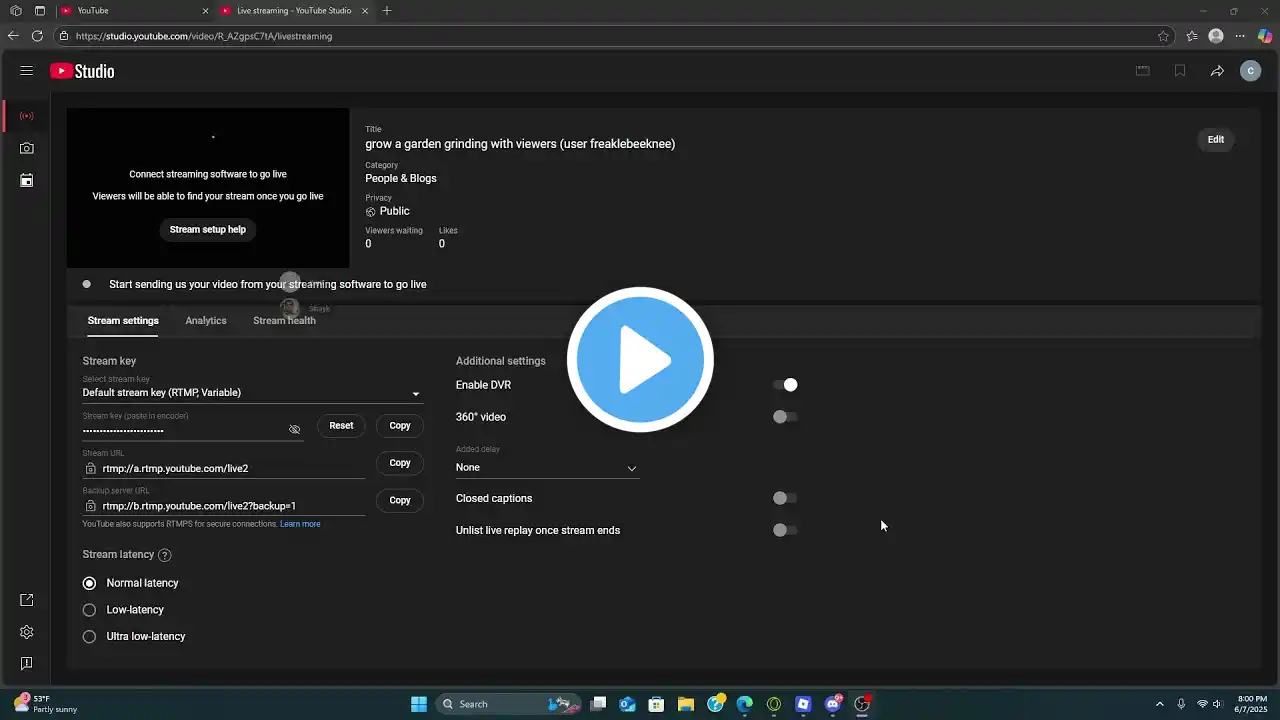1280x720 pixels.
Task: Open the Manage calendar icon in sidebar
Action: (x=27, y=180)
